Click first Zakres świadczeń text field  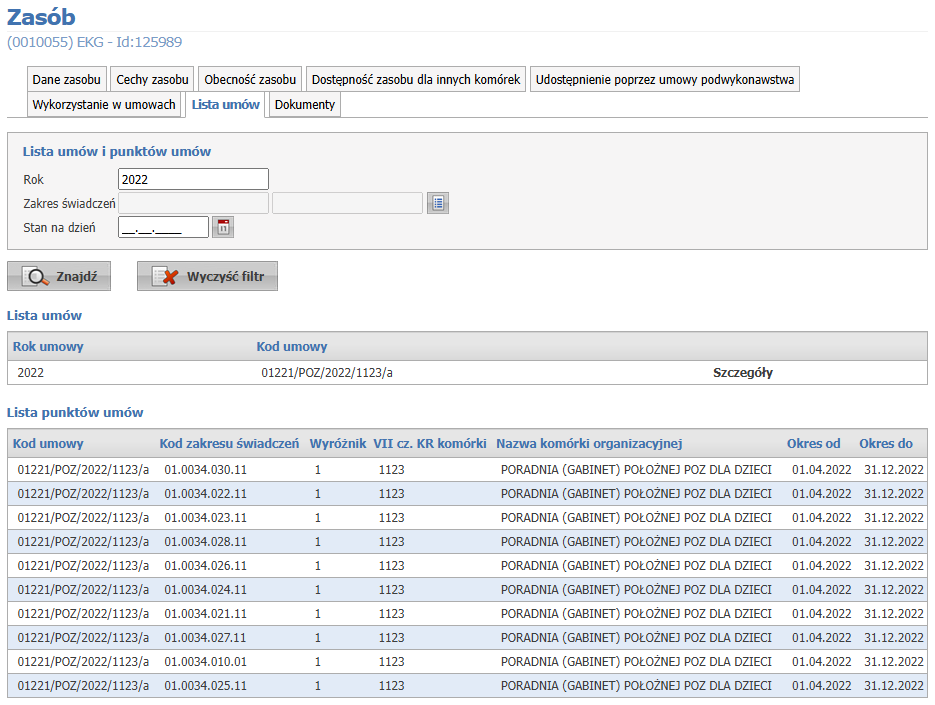click(x=193, y=203)
